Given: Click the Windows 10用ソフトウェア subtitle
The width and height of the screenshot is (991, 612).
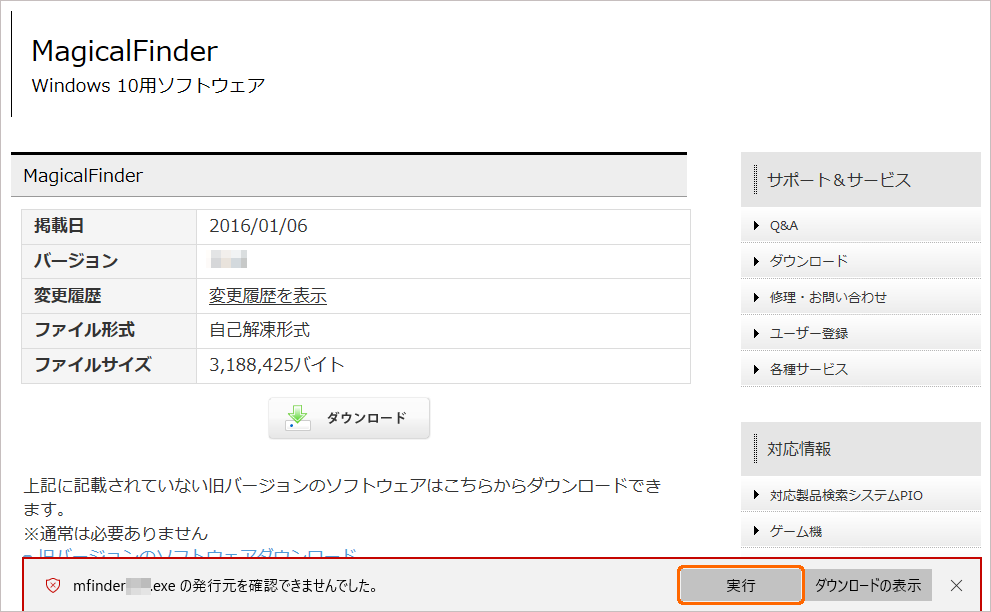Looking at the screenshot, I should coord(149,85).
